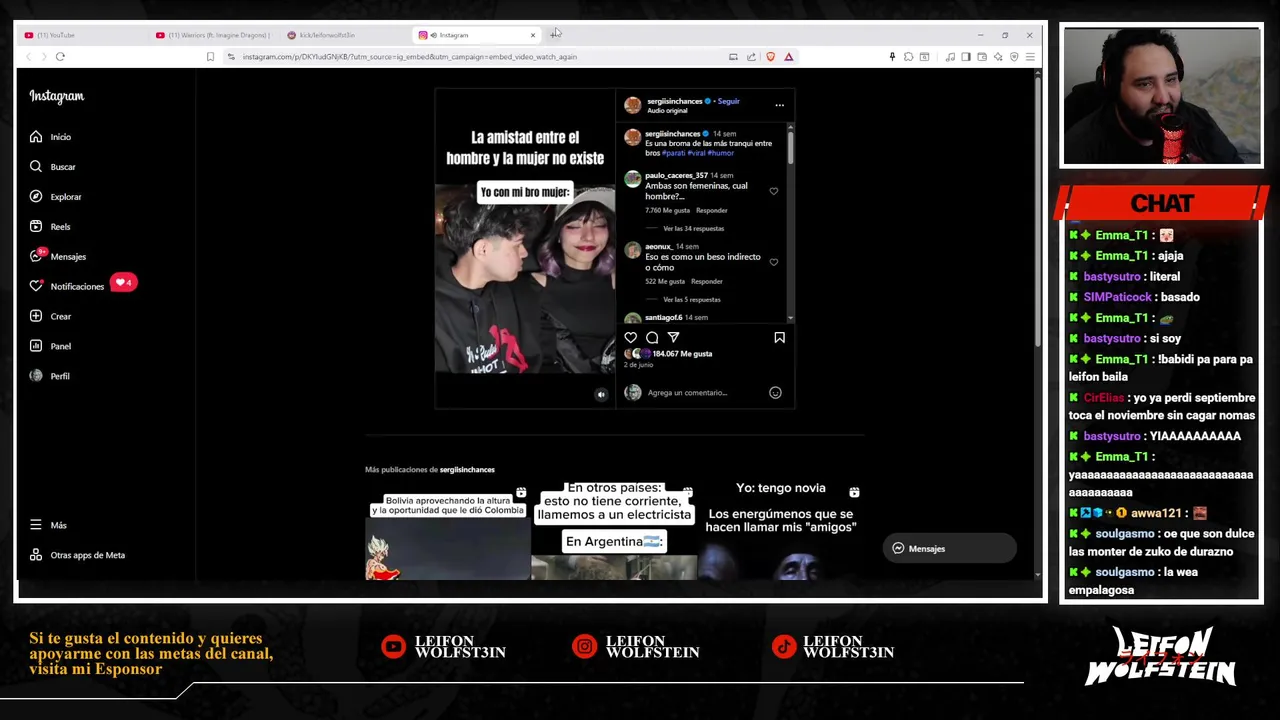Click the music note toolbar icon
Viewport: 1280px width, 720px height.
click(950, 57)
